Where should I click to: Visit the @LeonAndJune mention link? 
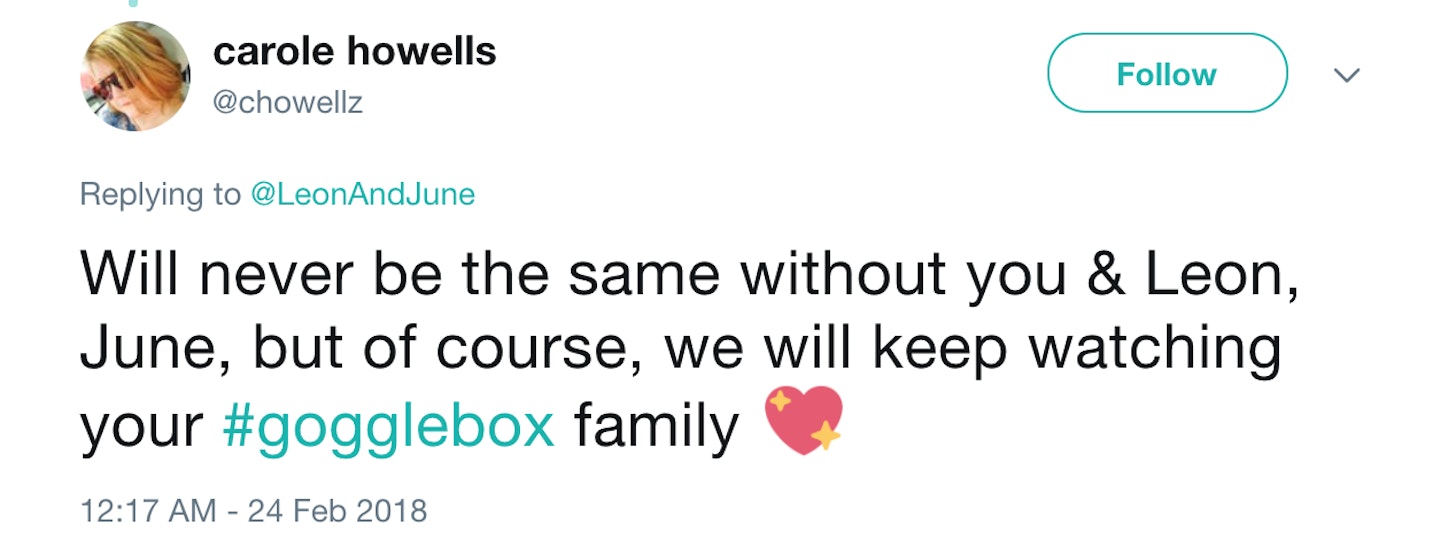(361, 194)
